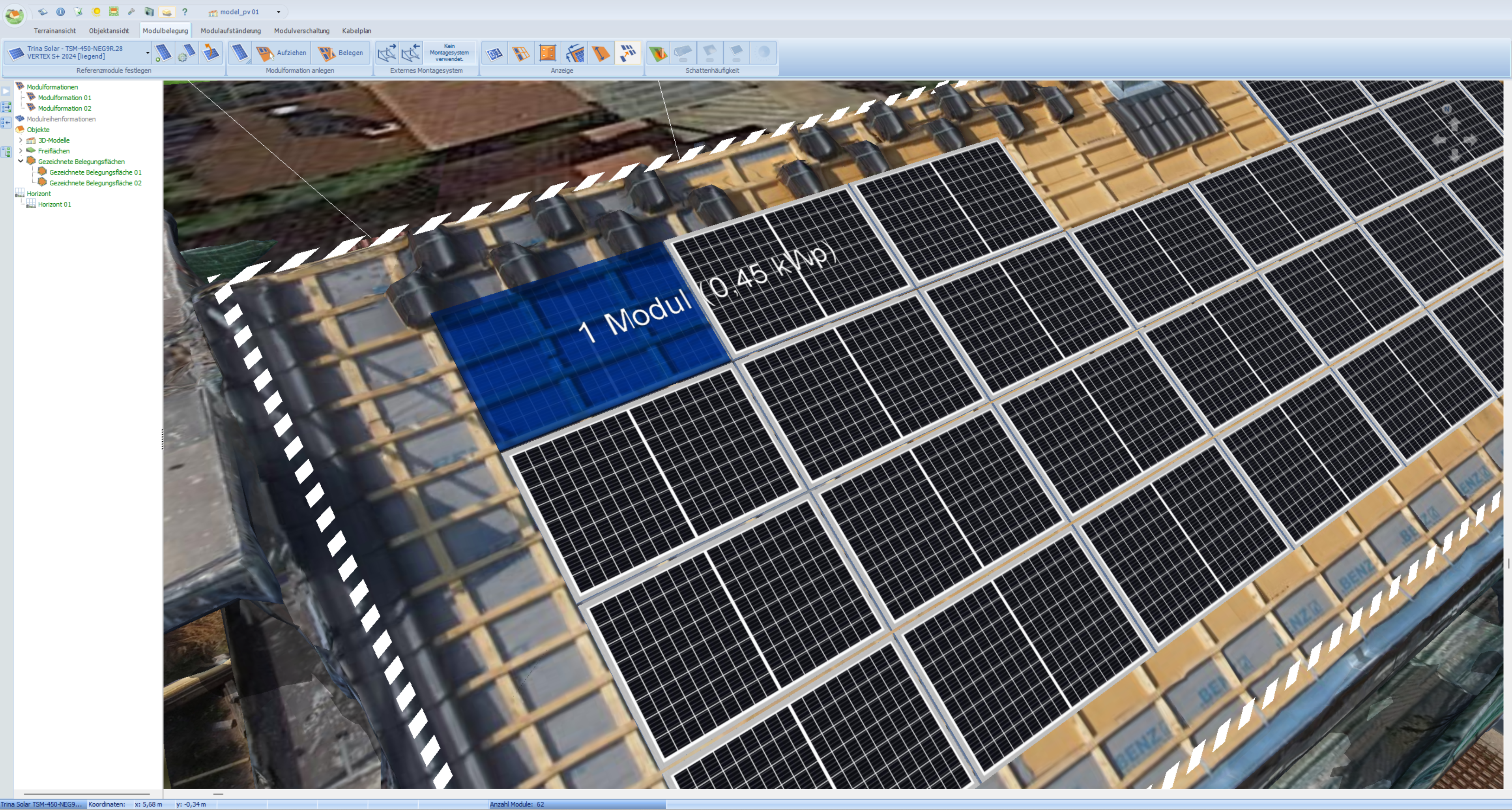Open the reference module selection dropdown
Image resolution: width=1512 pixels, height=810 pixels.
[147, 53]
